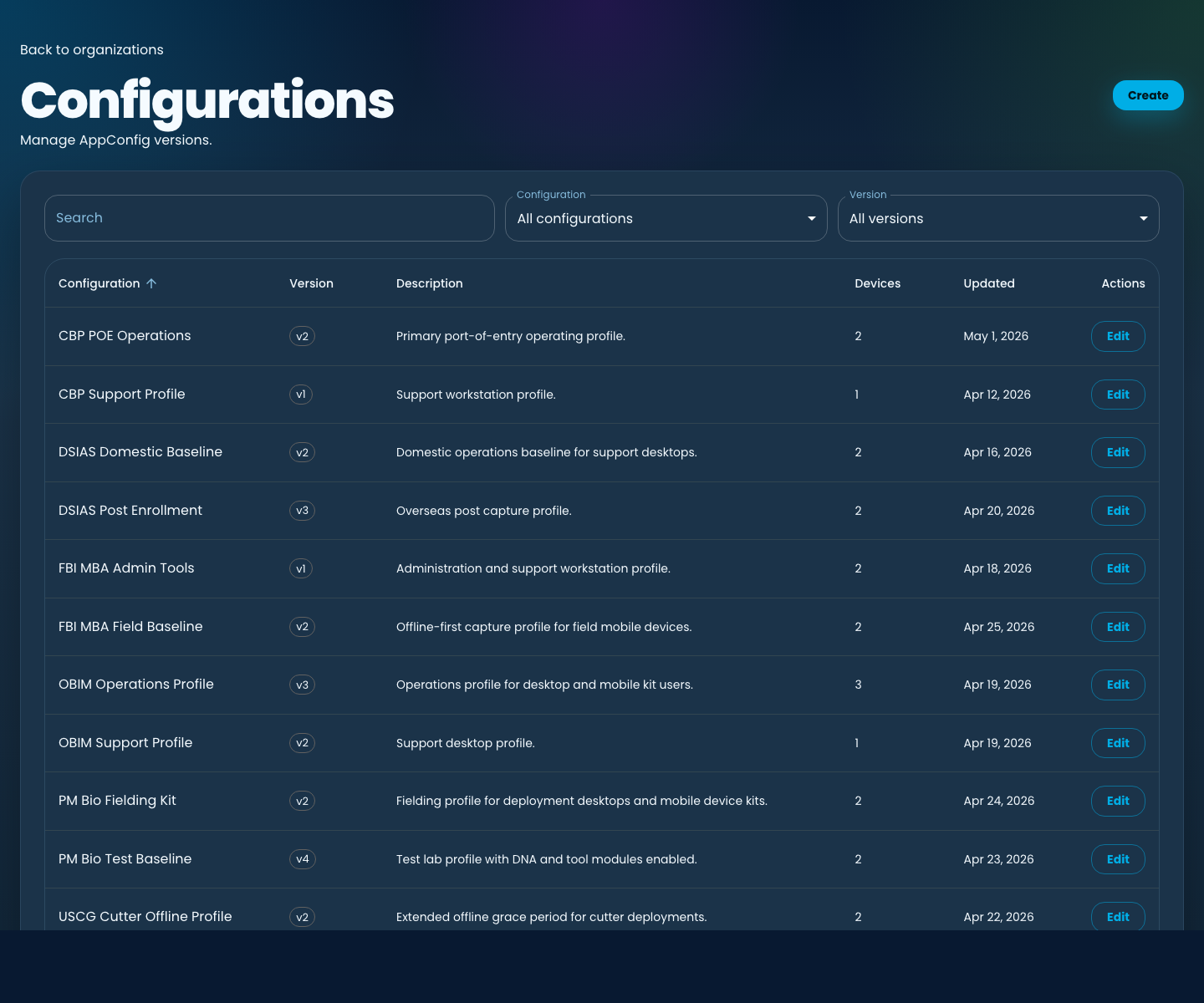
Task: Click device count 3 for OBIM Operations
Action: click(x=858, y=685)
